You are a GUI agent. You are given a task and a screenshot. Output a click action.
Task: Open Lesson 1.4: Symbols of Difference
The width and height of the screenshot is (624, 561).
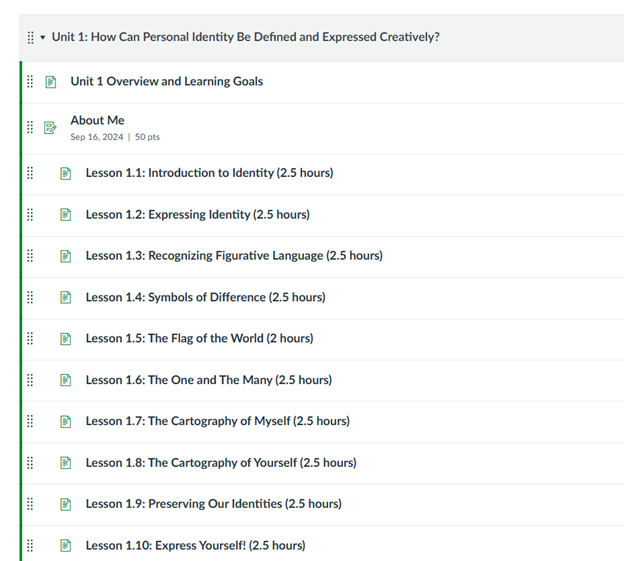coord(205,297)
